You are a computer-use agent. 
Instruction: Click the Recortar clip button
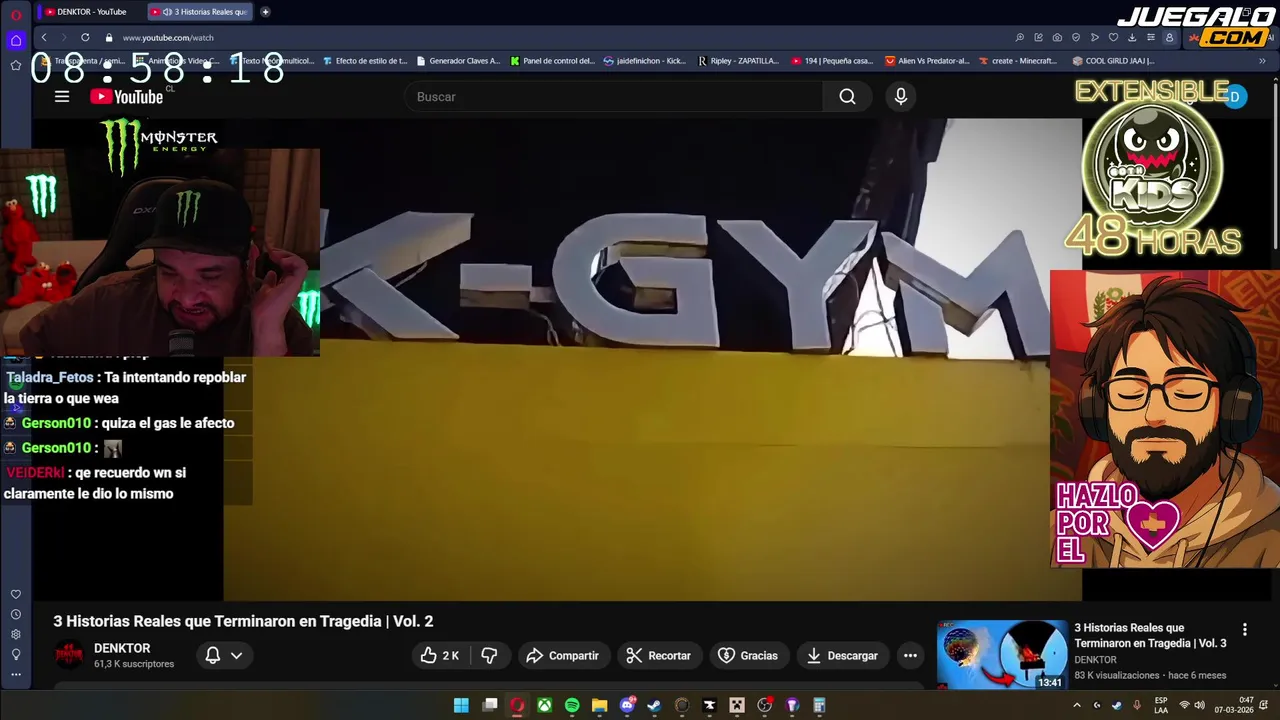click(x=658, y=656)
